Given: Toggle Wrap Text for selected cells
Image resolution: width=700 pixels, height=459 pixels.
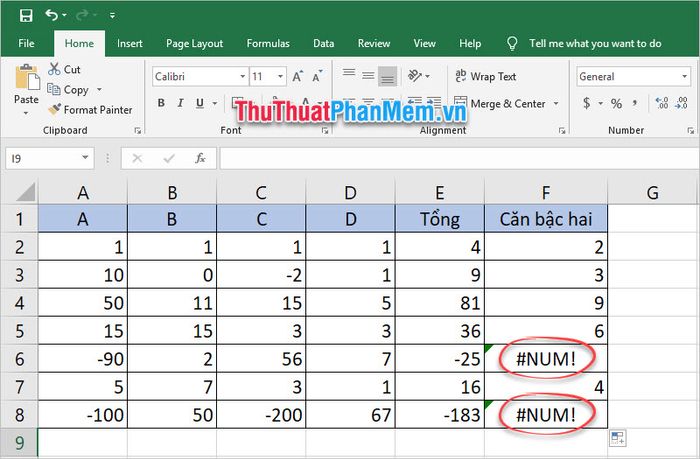Looking at the screenshot, I should pos(486,76).
